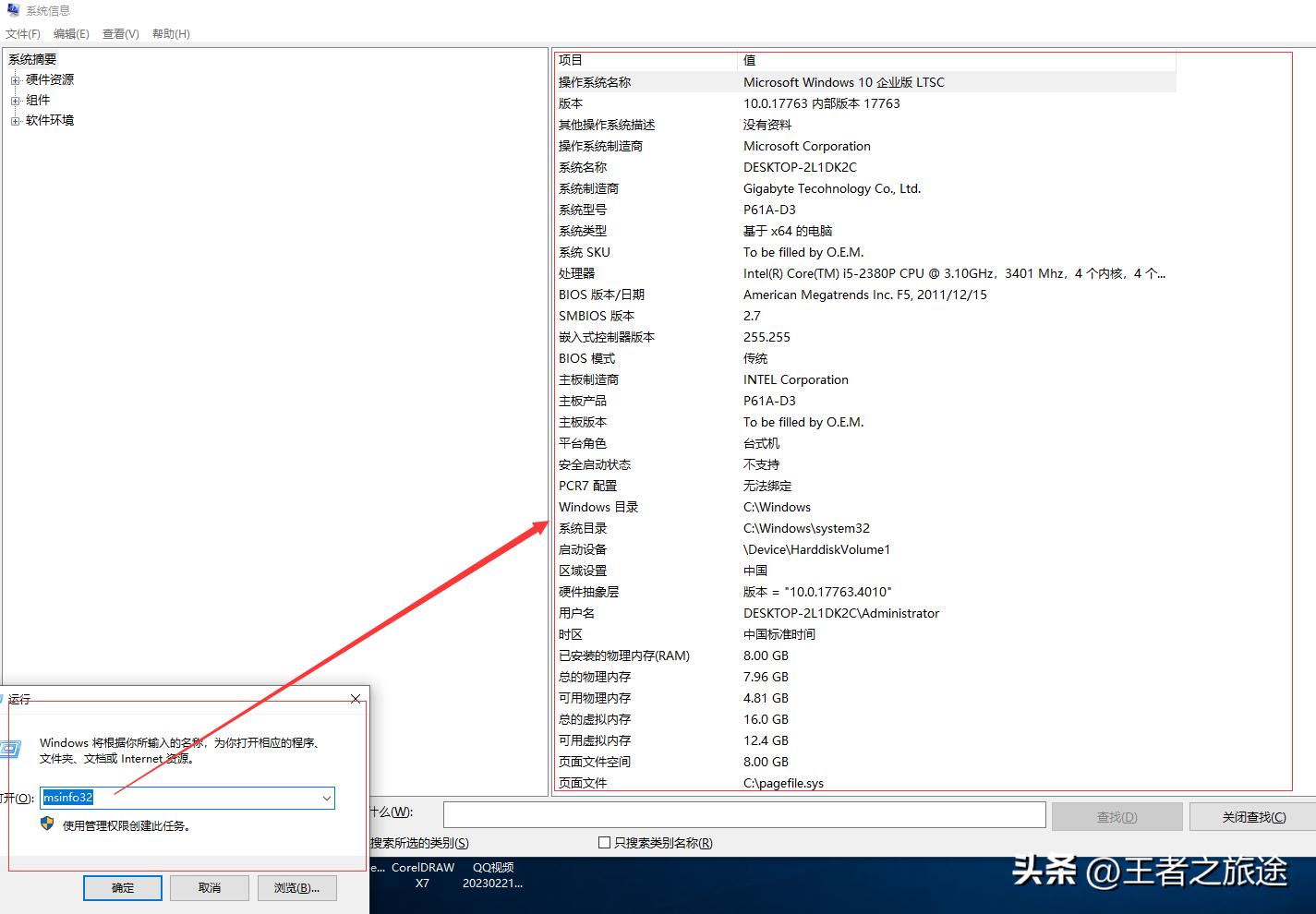Click the 确定 button in the Run dialog

pyautogui.click(x=122, y=887)
